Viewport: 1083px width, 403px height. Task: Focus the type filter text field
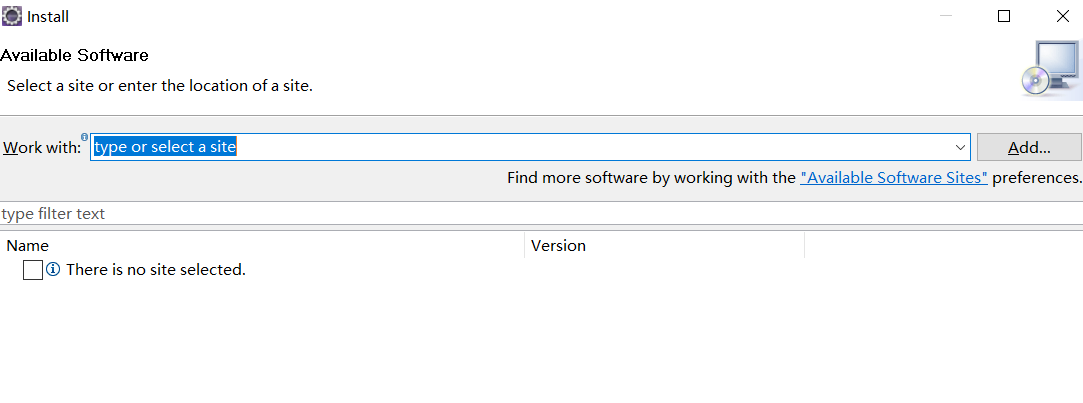tap(542, 214)
